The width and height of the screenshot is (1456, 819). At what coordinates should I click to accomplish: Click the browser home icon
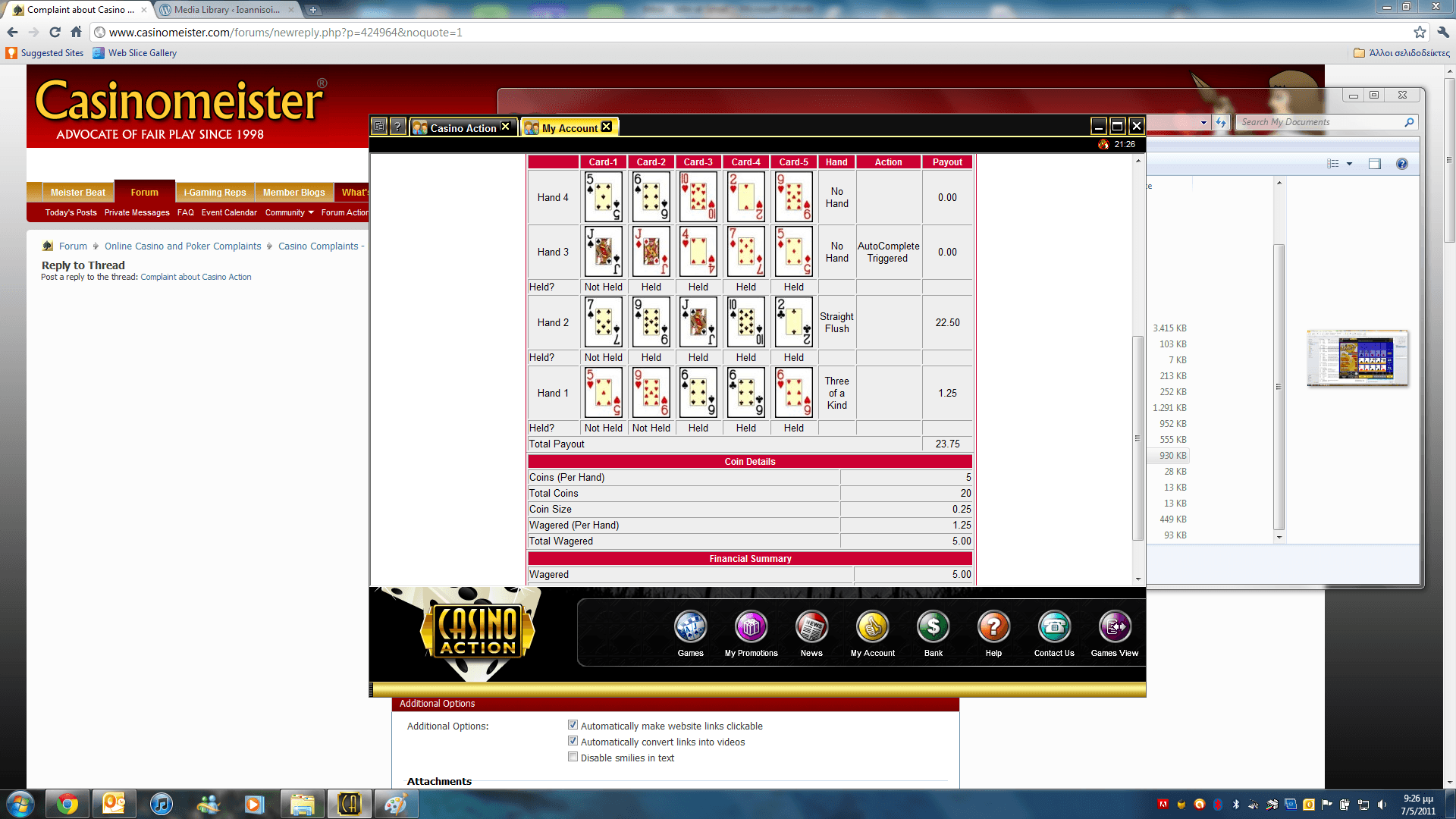[x=76, y=32]
